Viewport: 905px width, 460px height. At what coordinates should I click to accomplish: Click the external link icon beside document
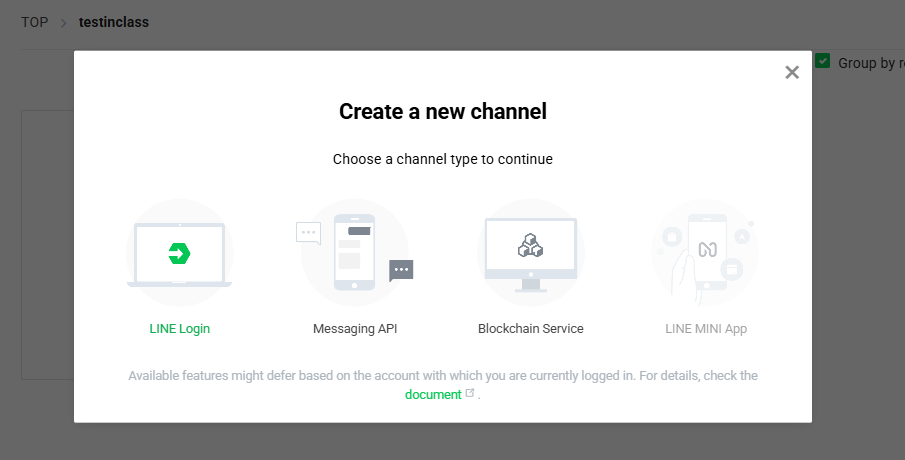pos(470,393)
